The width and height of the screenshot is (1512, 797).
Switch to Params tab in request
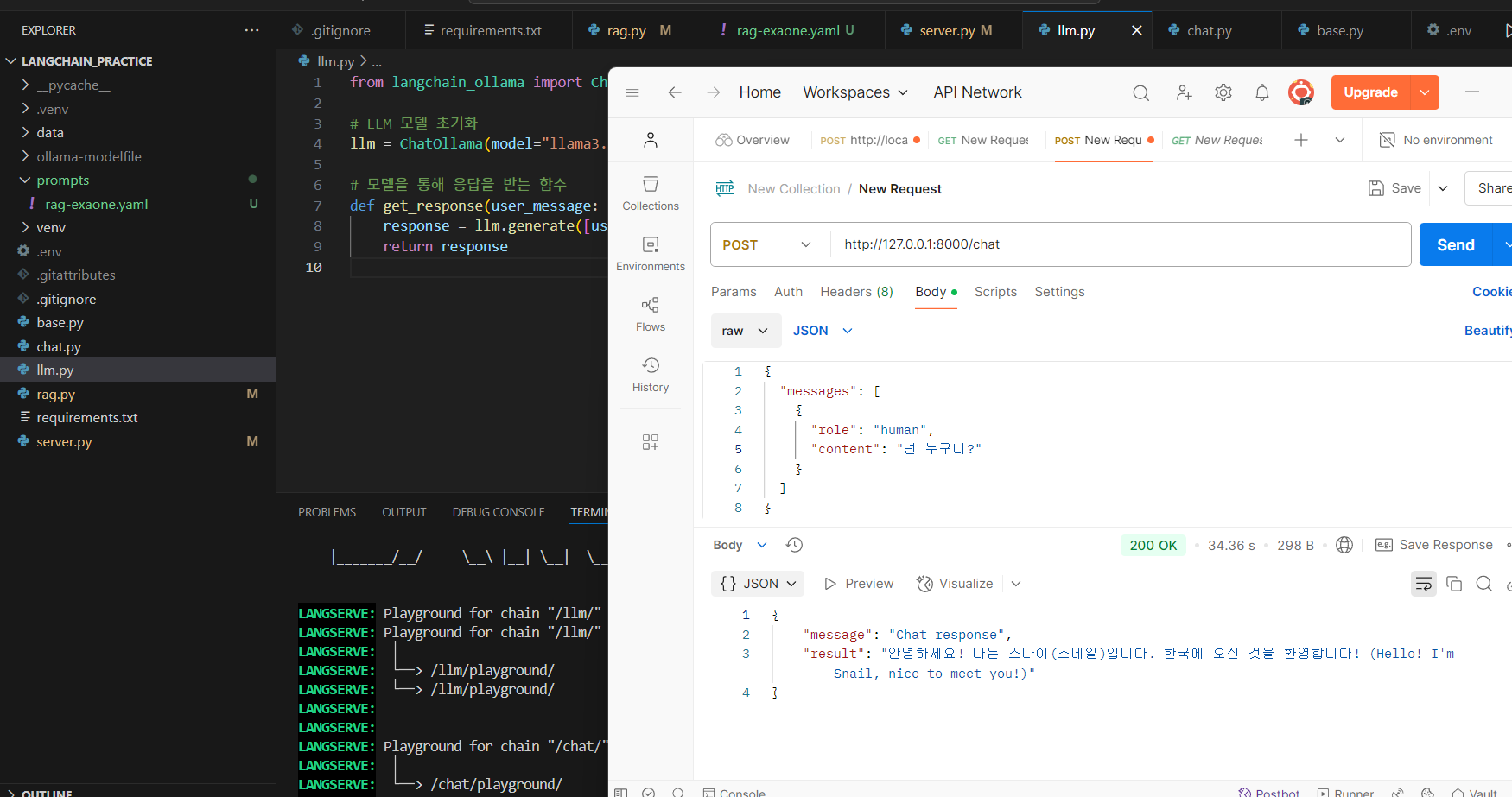click(x=734, y=292)
